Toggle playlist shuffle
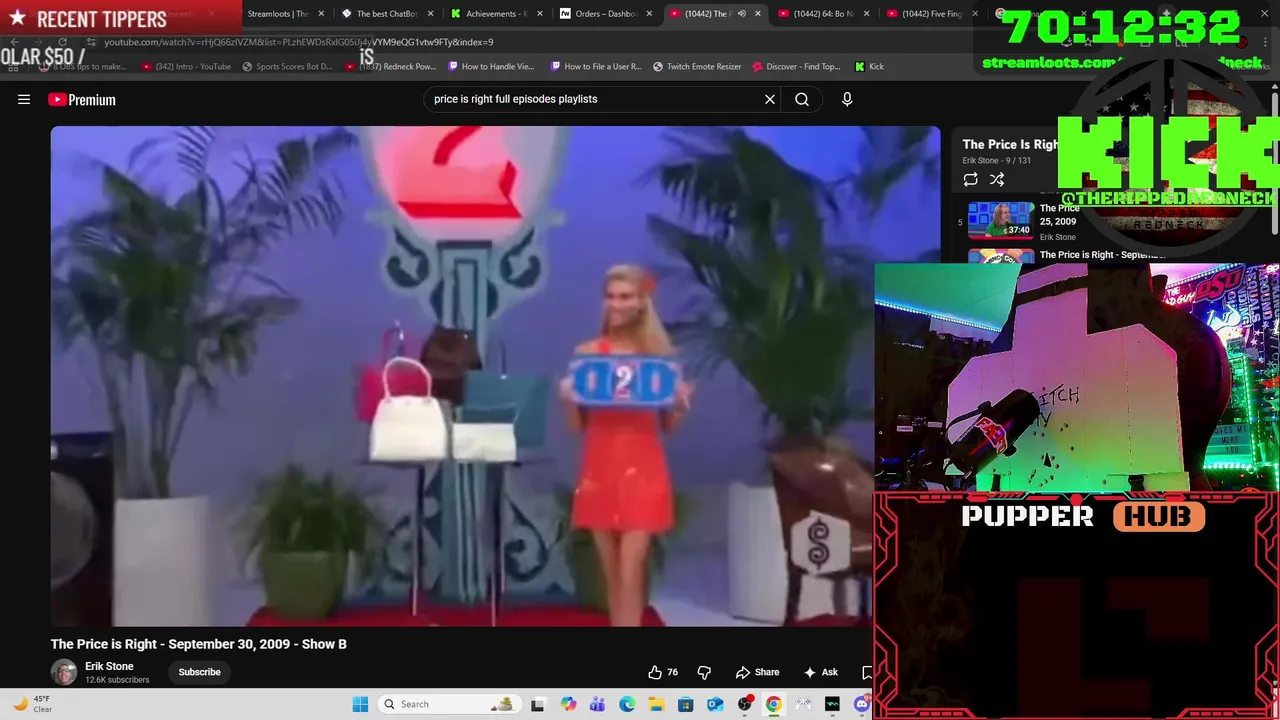The height and width of the screenshot is (720, 1280). [x=997, y=179]
